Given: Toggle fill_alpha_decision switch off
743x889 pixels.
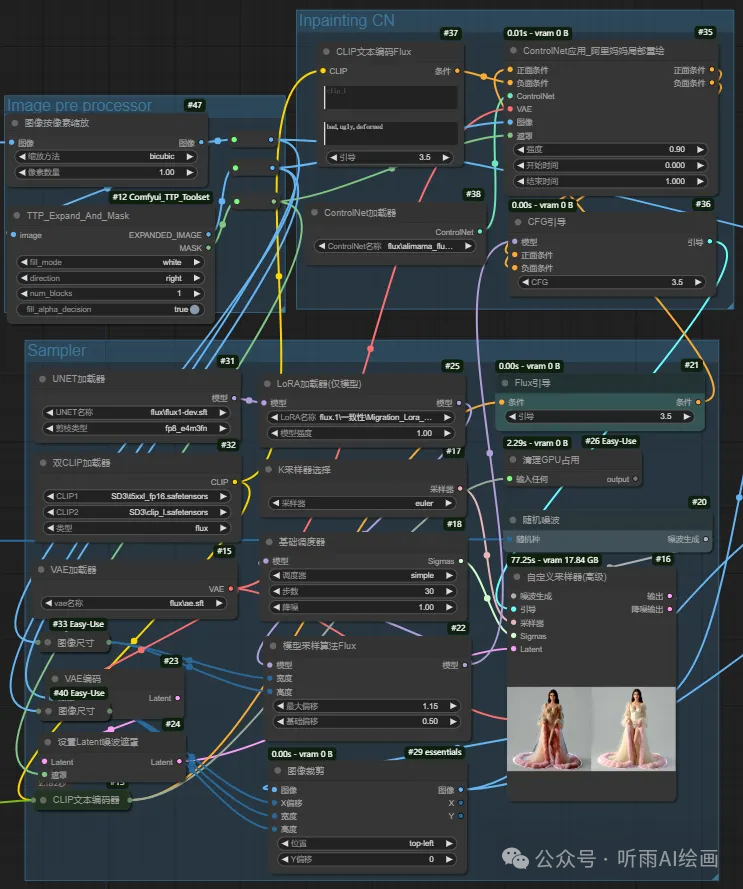Looking at the screenshot, I should pos(195,309).
